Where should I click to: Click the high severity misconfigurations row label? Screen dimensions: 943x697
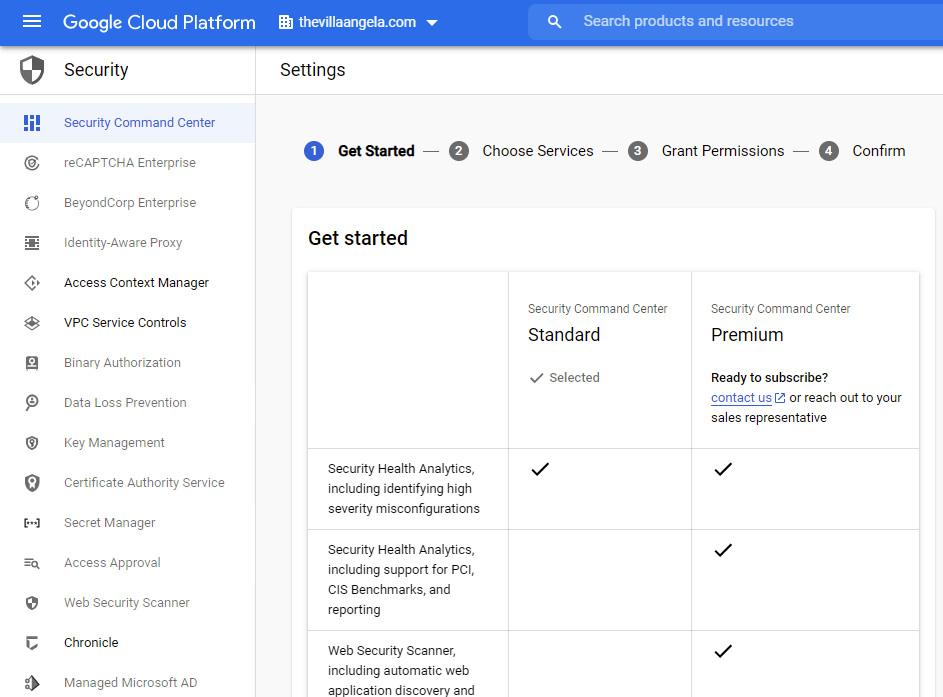(x=404, y=489)
